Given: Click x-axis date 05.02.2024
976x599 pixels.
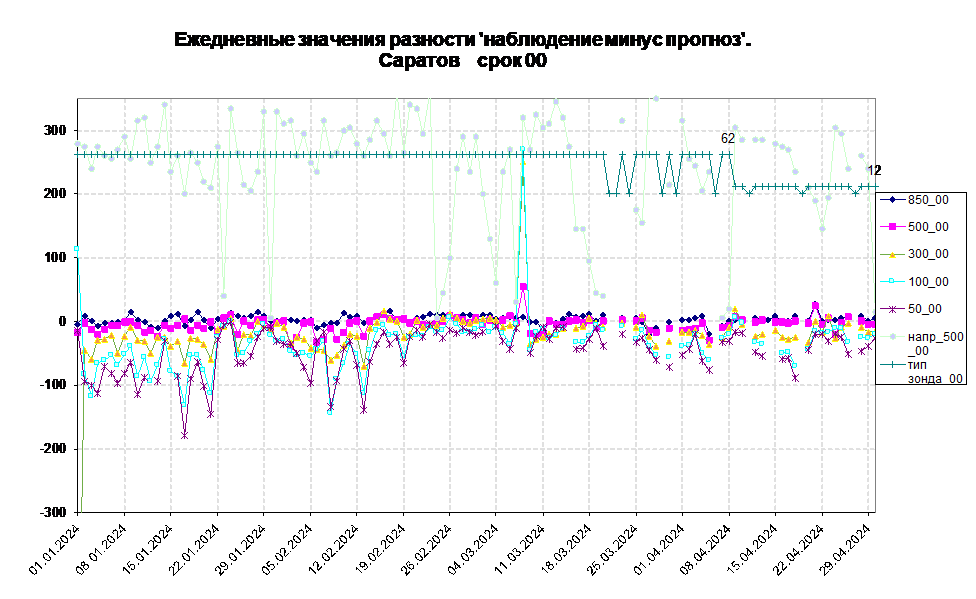Looking at the screenshot, I should tap(288, 549).
